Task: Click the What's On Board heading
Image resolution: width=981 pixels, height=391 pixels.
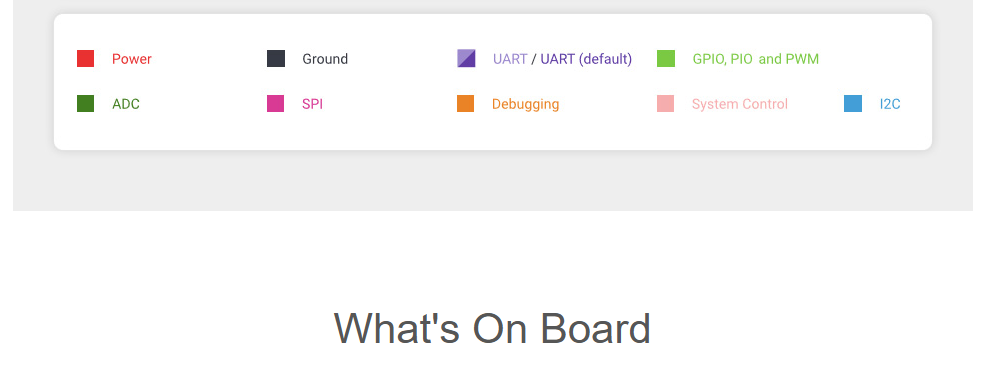Action: point(492,328)
